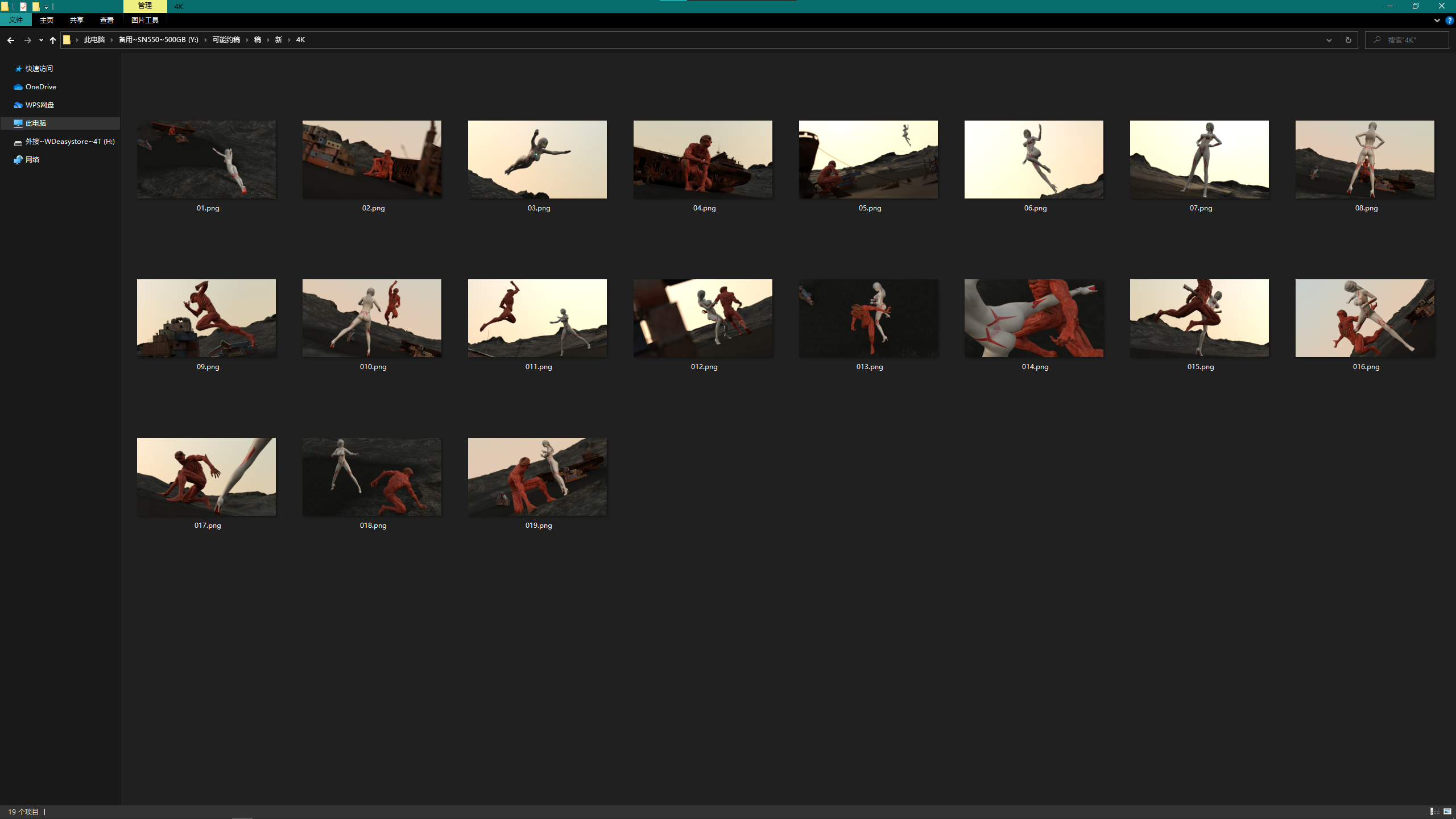
Task: Jump to 可能约稿 folder in breadcrumb
Action: (x=226, y=40)
